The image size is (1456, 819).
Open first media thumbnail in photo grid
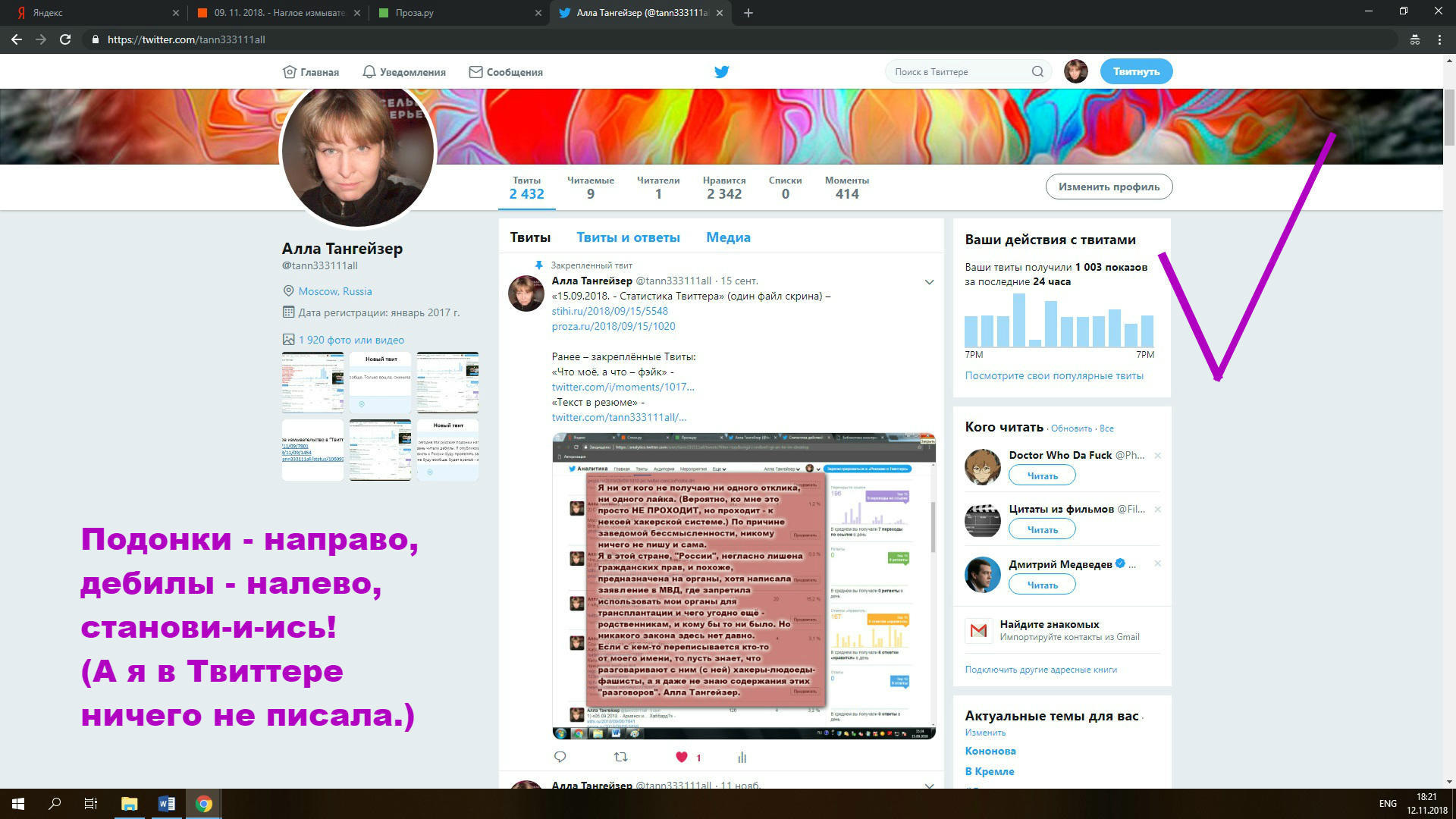tap(312, 382)
